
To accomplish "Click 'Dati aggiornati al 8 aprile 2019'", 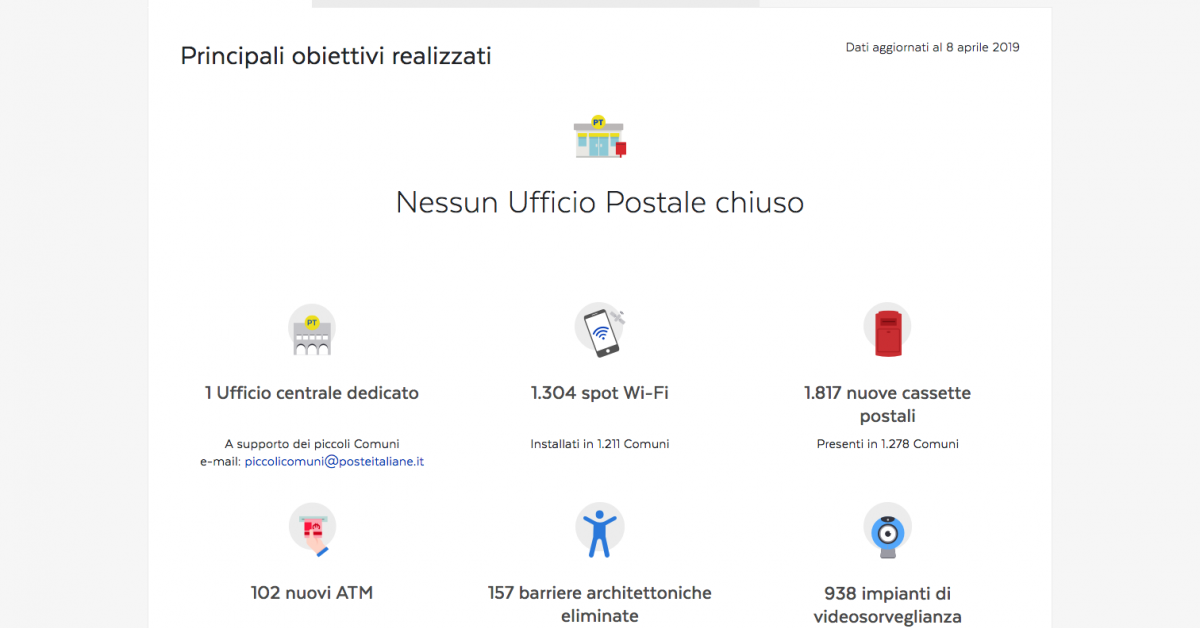I will [x=933, y=47].
